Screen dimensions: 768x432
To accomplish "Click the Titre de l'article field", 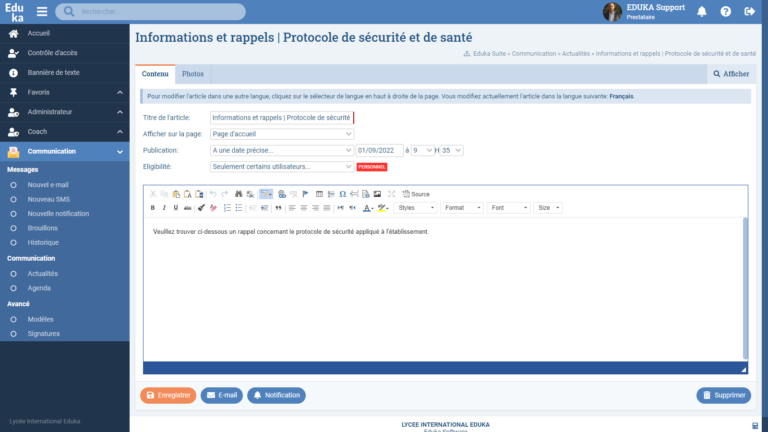I will point(282,118).
